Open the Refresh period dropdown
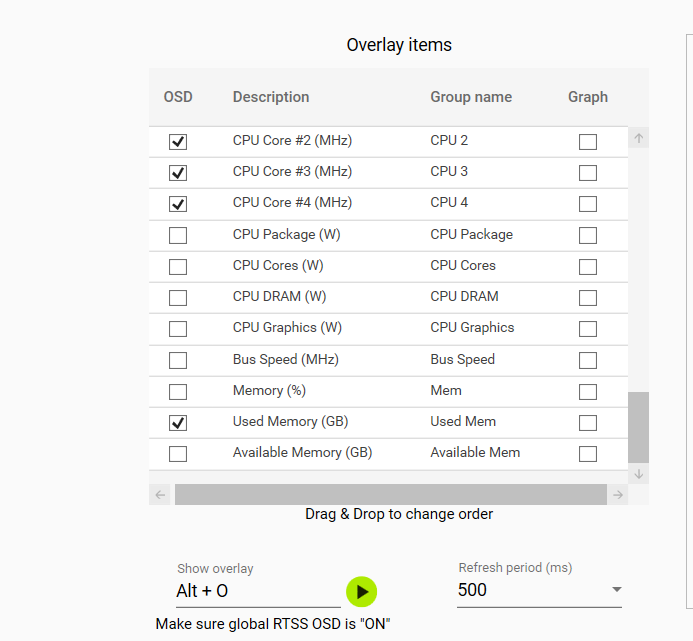The image size is (693, 641). click(616, 590)
